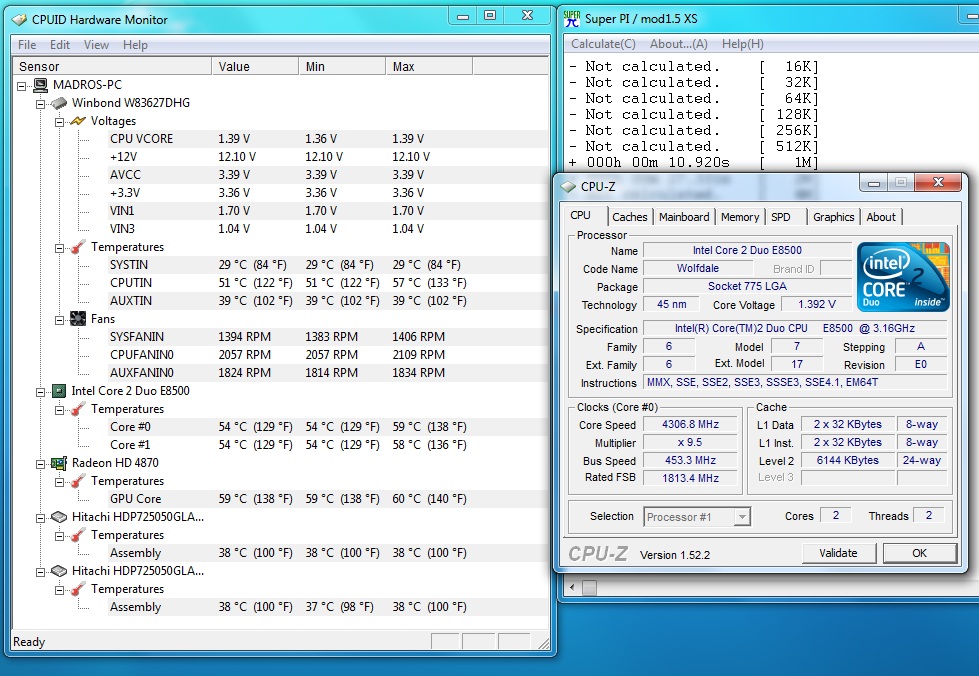Collapse the Voltages node

point(59,122)
